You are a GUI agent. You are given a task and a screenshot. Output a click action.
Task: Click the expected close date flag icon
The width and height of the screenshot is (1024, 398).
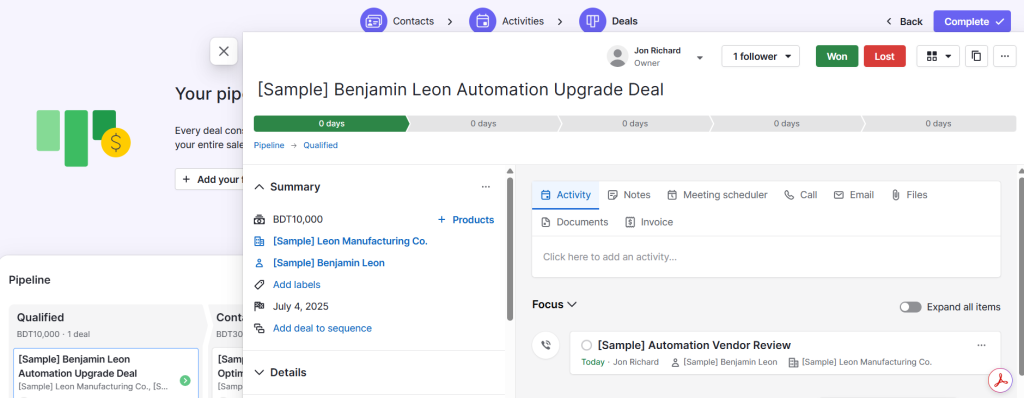[x=259, y=307]
